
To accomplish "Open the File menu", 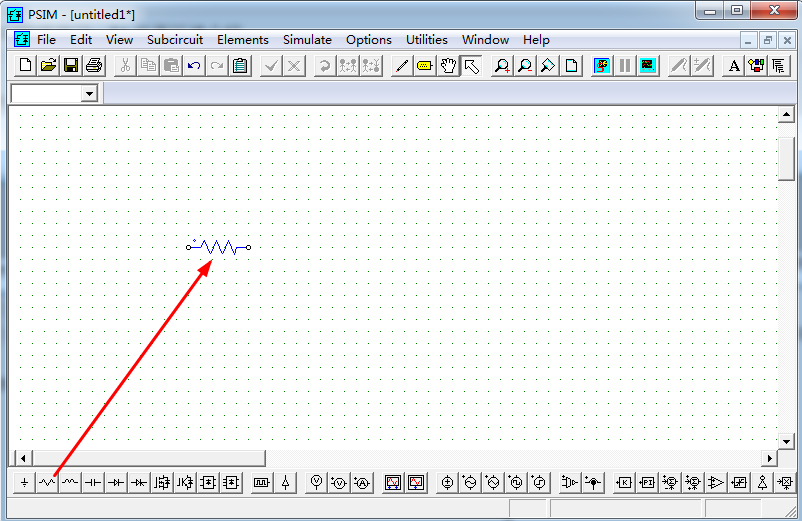I will tap(46, 40).
